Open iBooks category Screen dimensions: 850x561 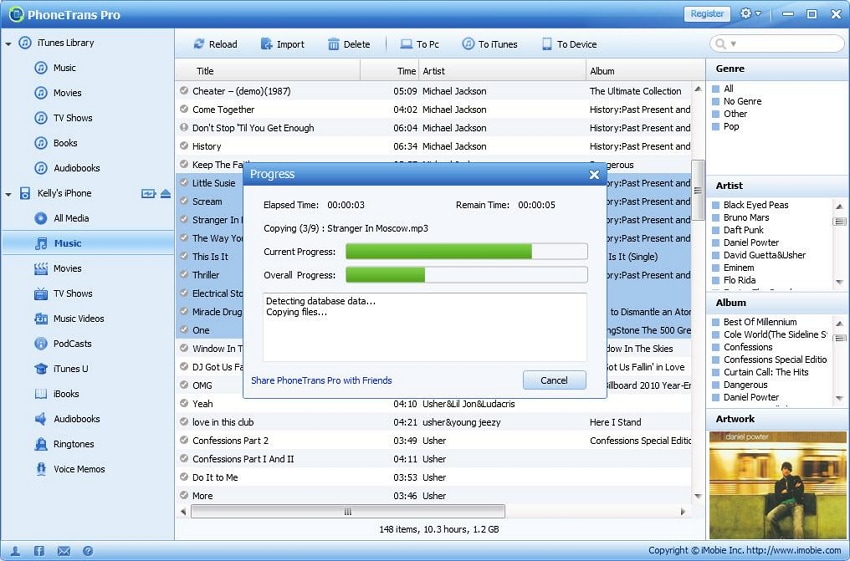click(x=56, y=394)
